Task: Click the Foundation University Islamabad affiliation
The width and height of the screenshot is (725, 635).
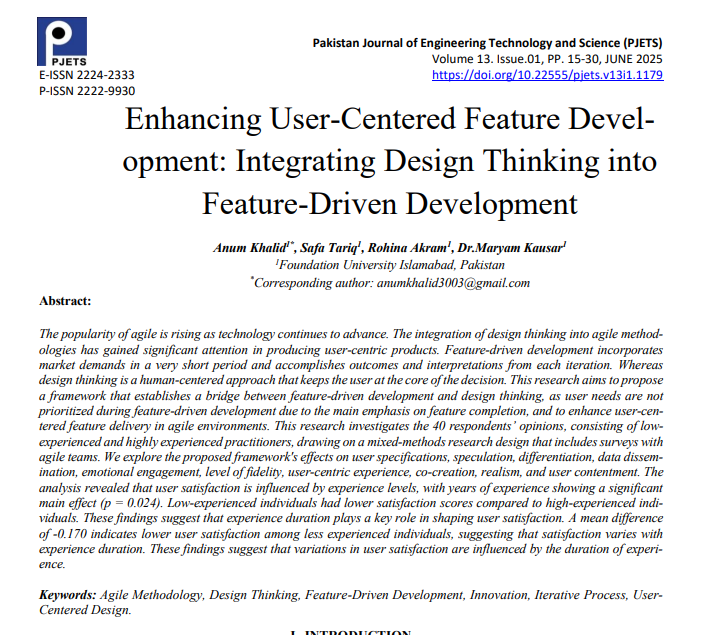Action: [390, 265]
